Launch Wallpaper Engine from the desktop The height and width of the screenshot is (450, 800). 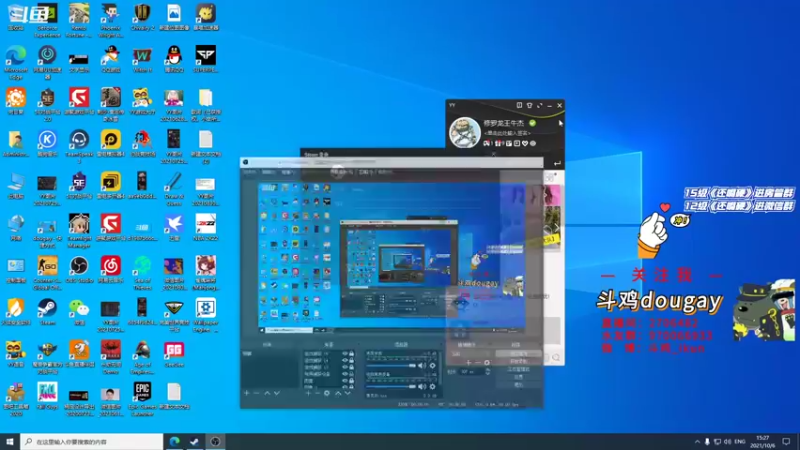click(206, 315)
